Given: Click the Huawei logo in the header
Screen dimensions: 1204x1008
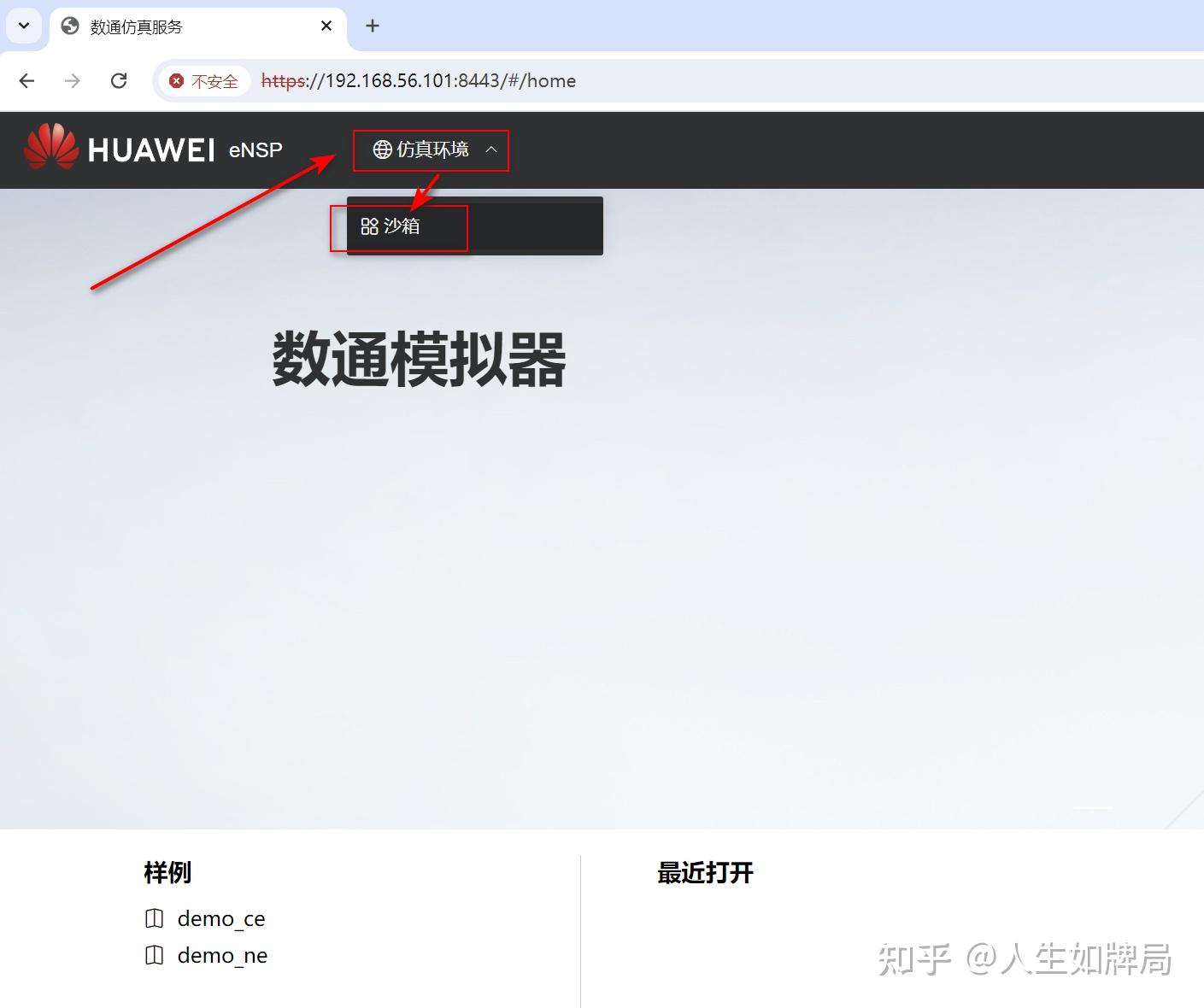Looking at the screenshot, I should tap(50, 147).
